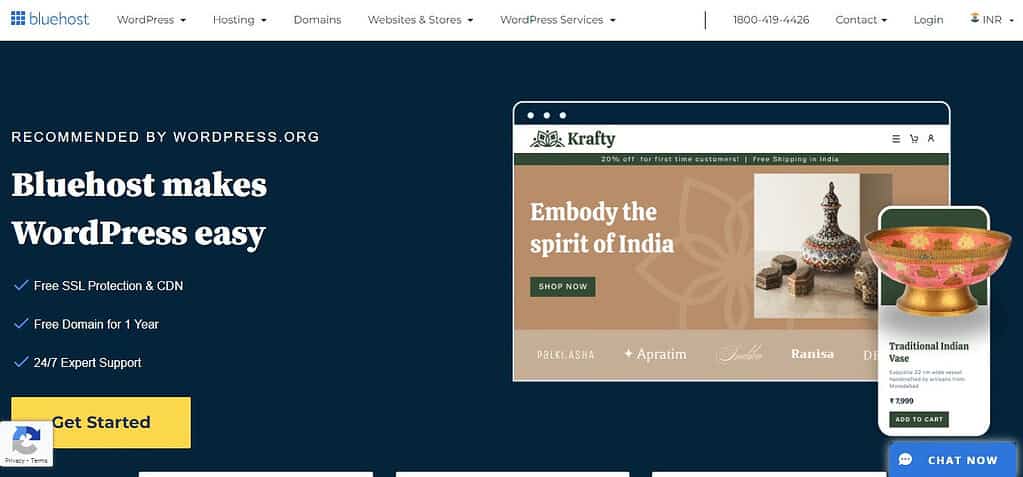Click the Free Domain for 1 Year checkmark
The width and height of the screenshot is (1023, 477).
point(21,324)
